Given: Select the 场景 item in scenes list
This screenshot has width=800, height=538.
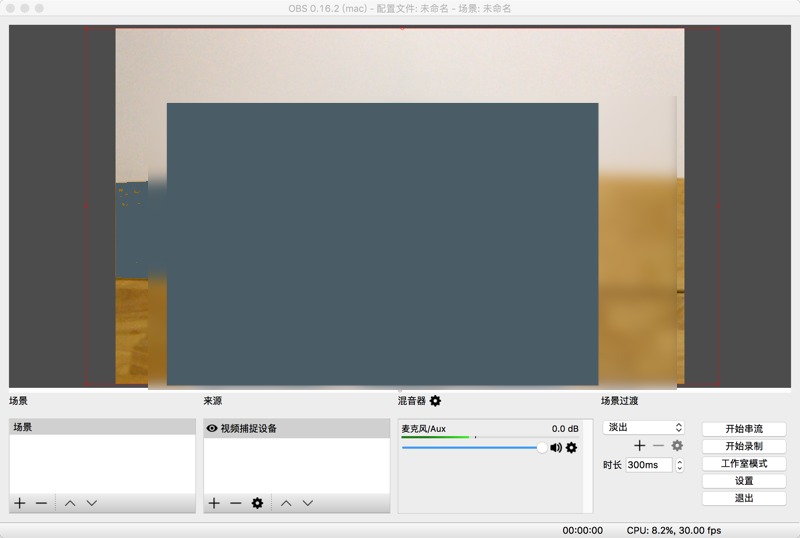Looking at the screenshot, I should (103, 427).
